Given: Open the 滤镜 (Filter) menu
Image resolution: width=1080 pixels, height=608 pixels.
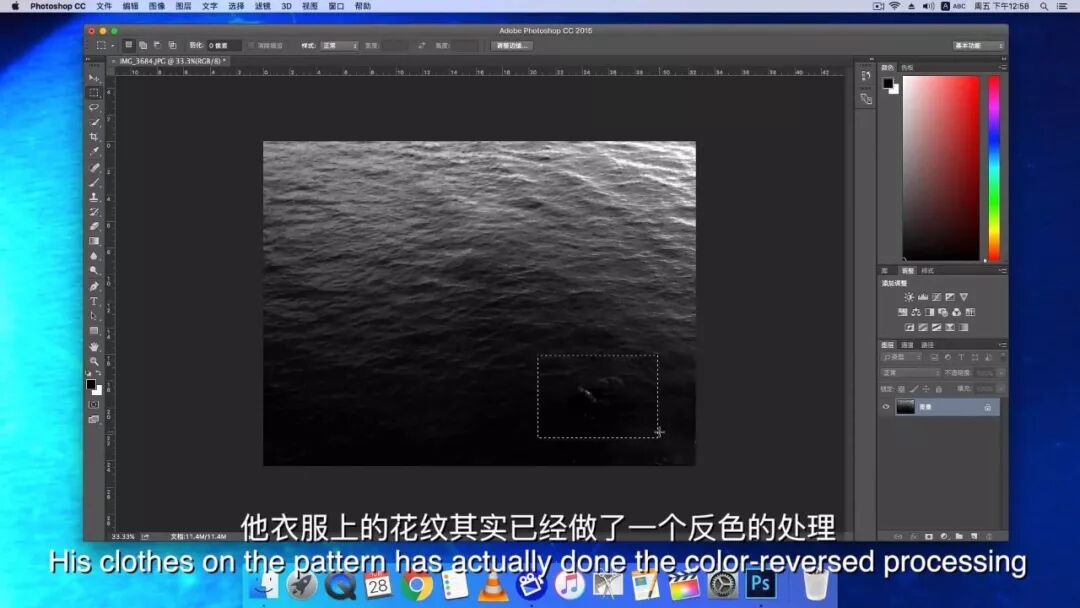Looking at the screenshot, I should tap(262, 6).
